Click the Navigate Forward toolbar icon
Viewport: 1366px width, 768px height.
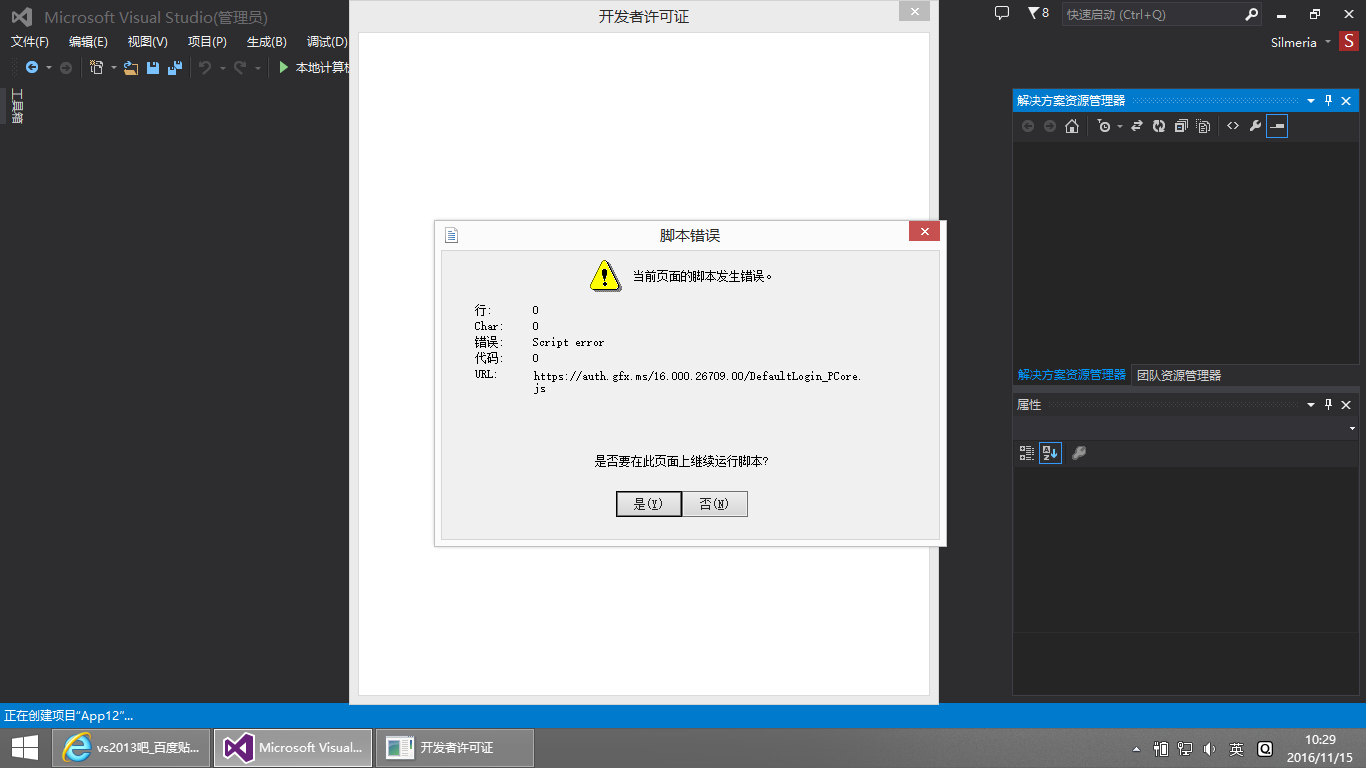pyautogui.click(x=66, y=67)
